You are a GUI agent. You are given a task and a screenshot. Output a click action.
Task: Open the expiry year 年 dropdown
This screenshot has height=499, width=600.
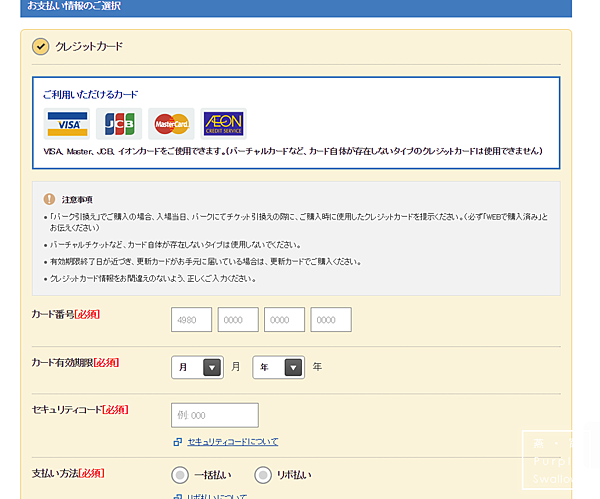279,367
